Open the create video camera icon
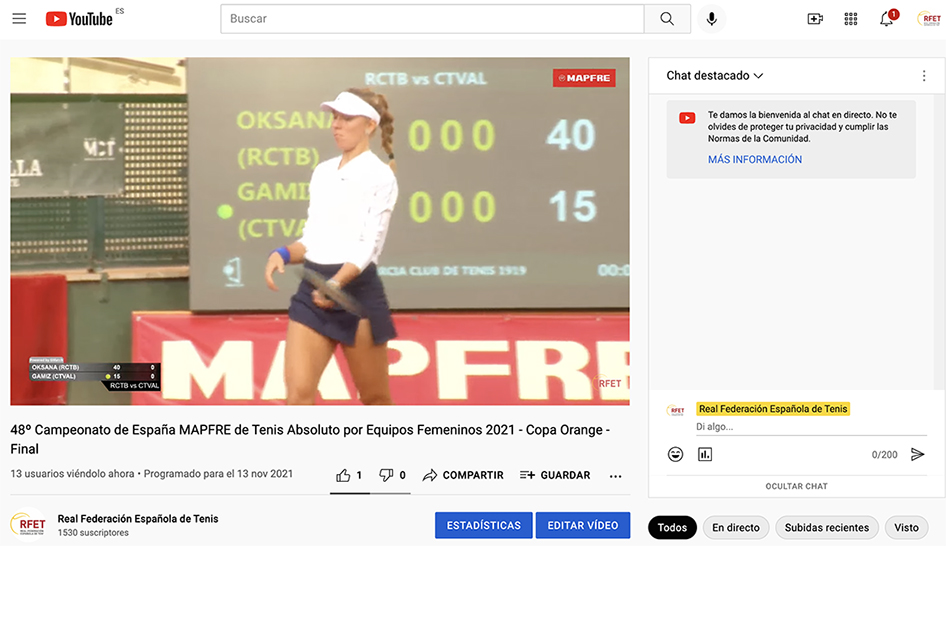The width and height of the screenshot is (946, 630). pos(815,19)
